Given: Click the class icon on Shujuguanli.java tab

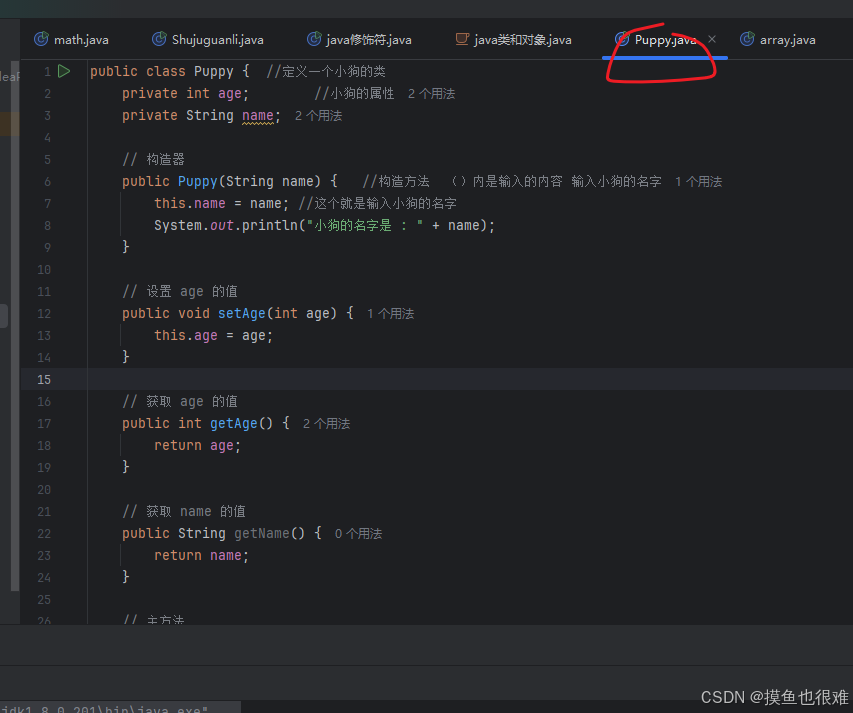Looking at the screenshot, I should (x=159, y=39).
